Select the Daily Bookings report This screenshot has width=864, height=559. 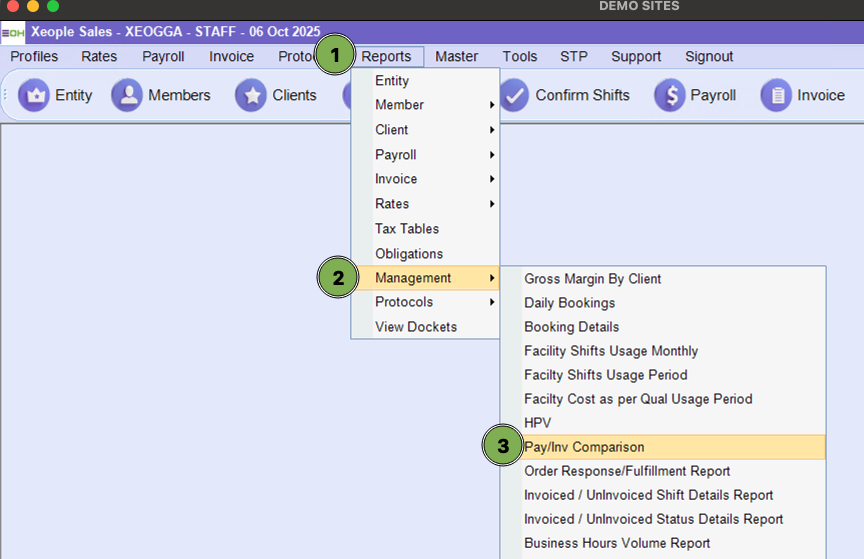(569, 303)
